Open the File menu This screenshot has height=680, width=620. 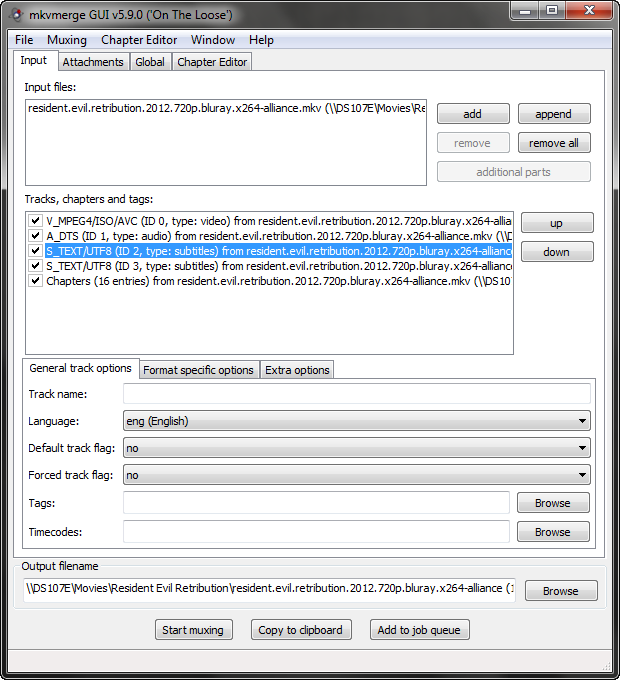pos(24,40)
